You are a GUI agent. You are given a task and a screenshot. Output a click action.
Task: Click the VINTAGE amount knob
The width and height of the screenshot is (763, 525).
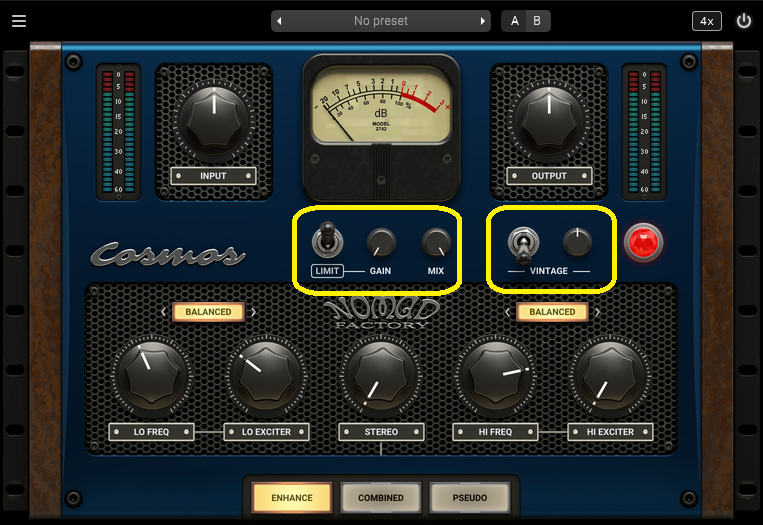(577, 241)
